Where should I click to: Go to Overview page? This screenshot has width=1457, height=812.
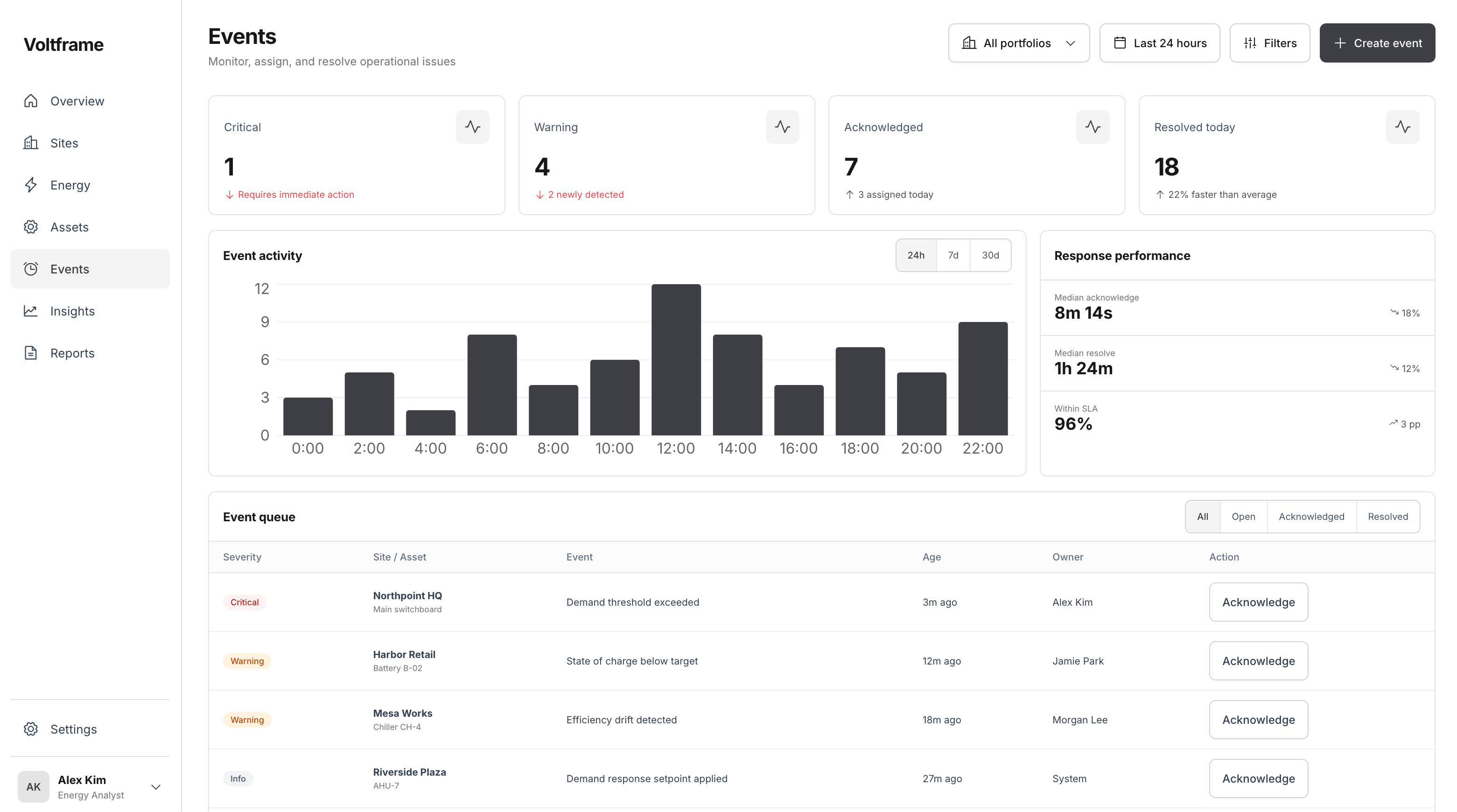90,101
